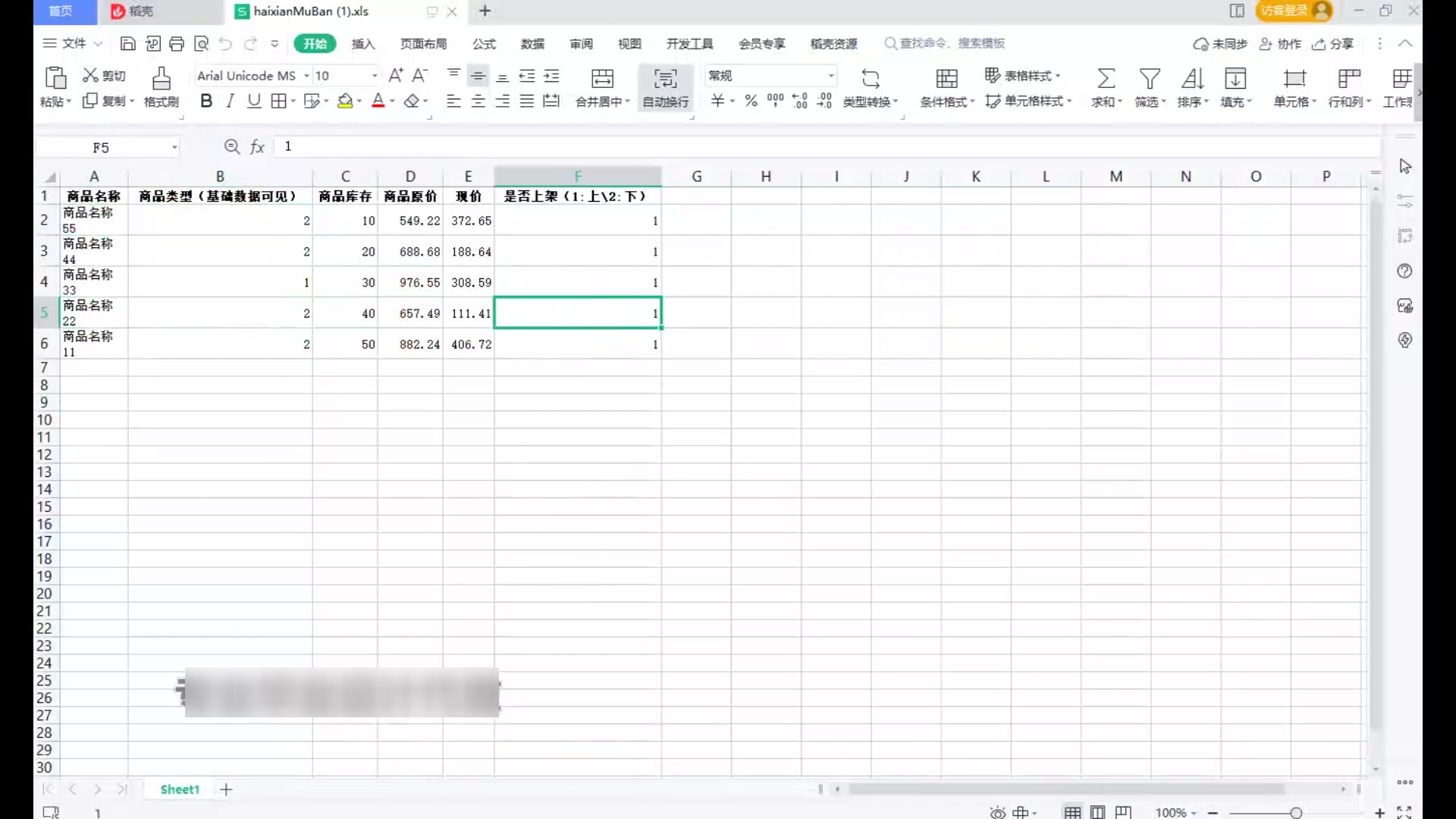The height and width of the screenshot is (819, 1456).
Task: Open the Name Box dropdown arrow
Action: click(174, 147)
